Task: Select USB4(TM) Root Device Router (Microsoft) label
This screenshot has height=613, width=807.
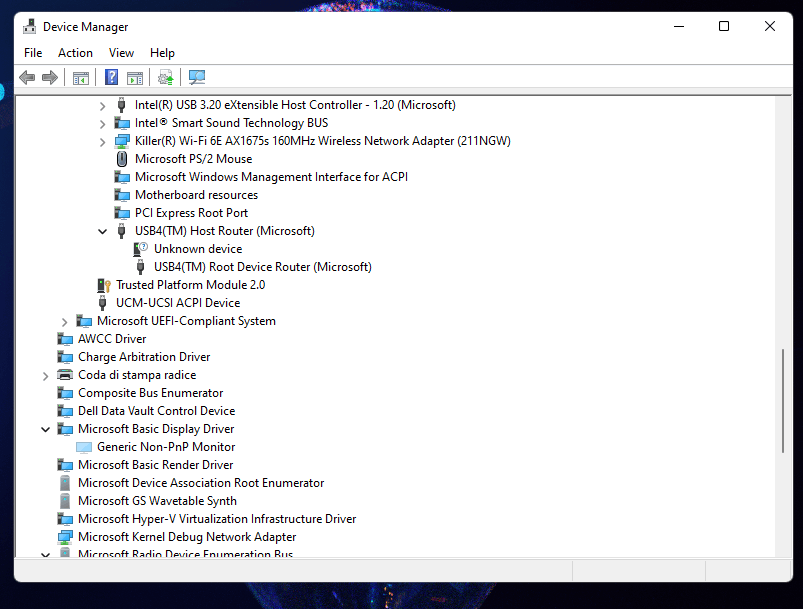Action: point(262,267)
